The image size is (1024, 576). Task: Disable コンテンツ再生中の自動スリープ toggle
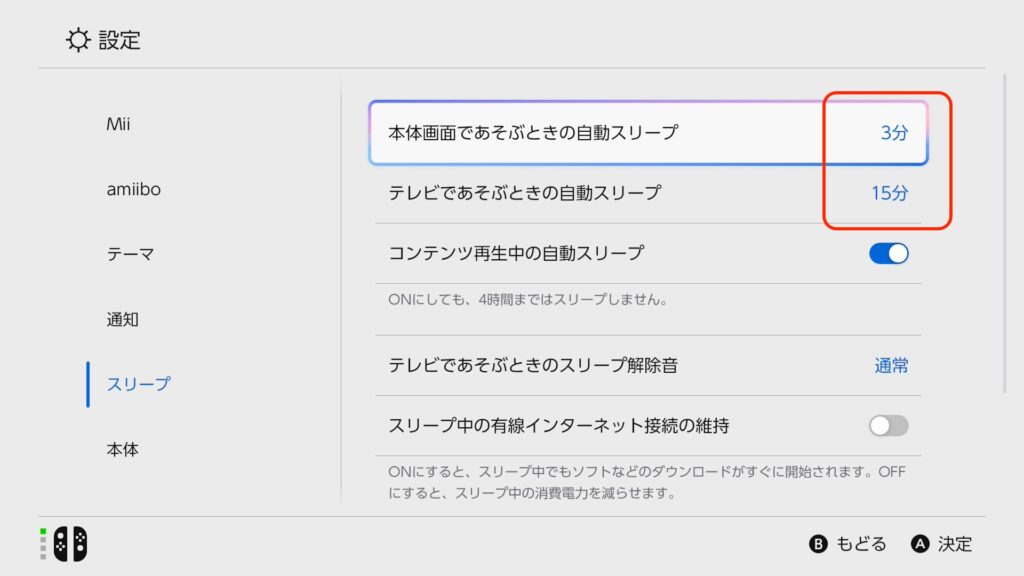point(888,253)
